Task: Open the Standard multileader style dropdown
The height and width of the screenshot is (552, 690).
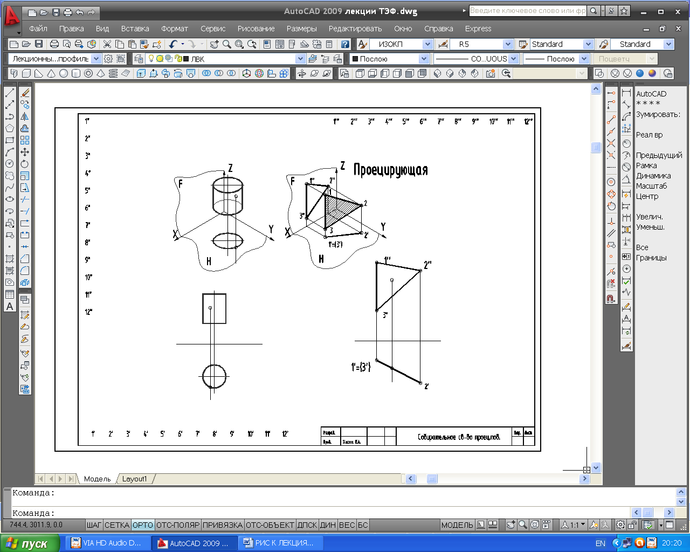Action: tap(668, 44)
